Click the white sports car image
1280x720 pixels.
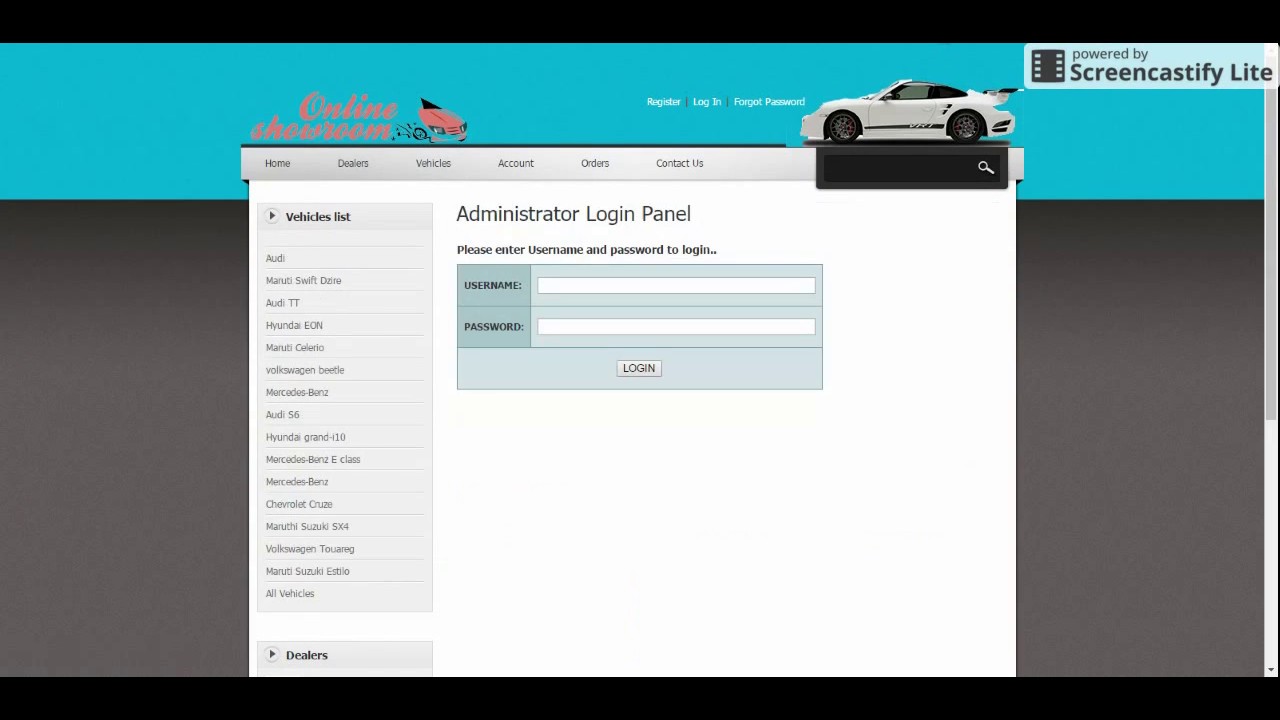click(x=909, y=111)
